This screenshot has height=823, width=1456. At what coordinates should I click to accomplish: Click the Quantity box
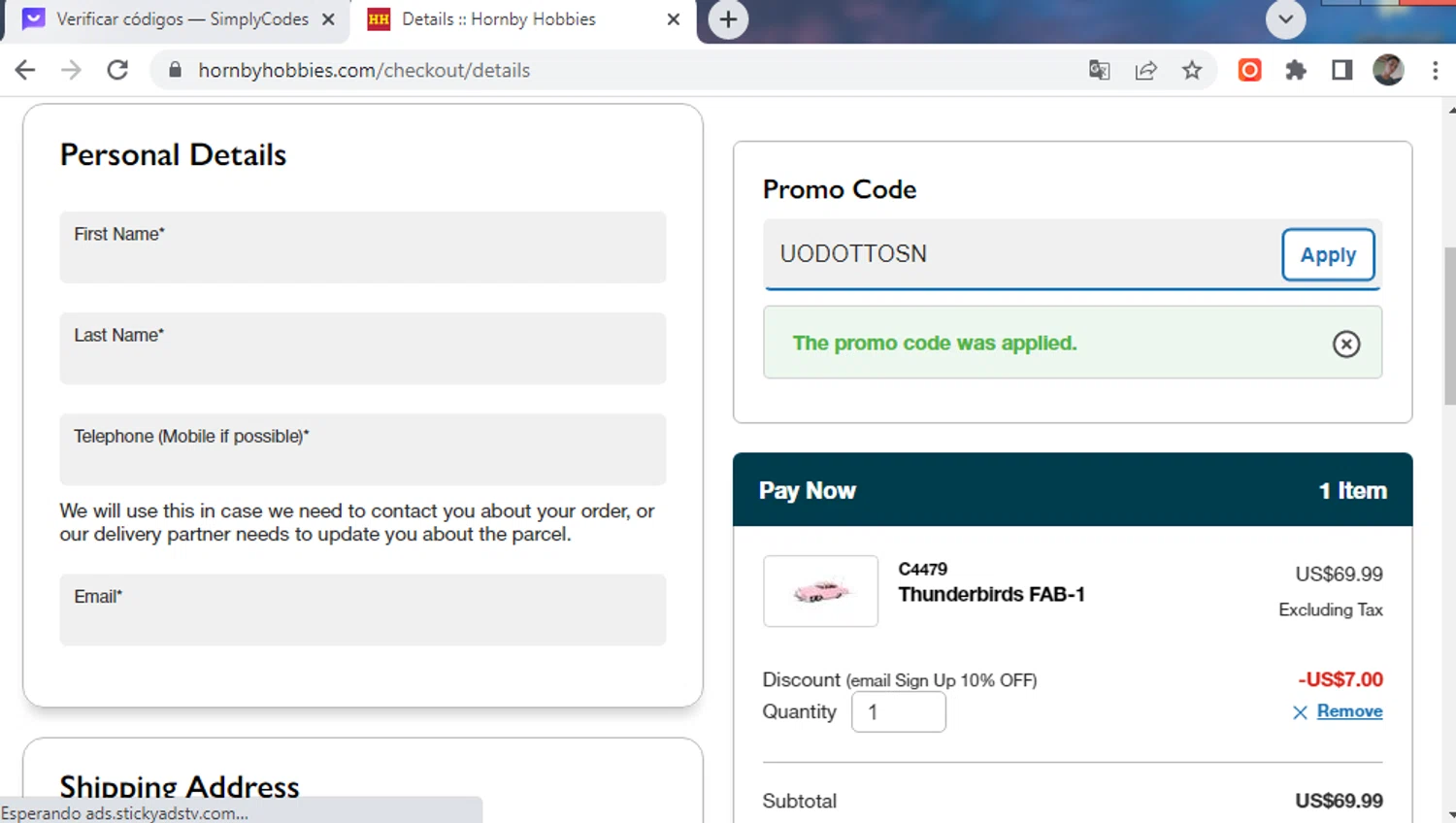pyautogui.click(x=898, y=712)
